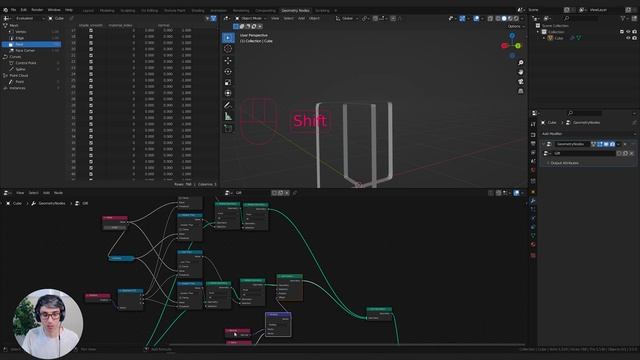Open the Edit menu
Screen dimensions: 640x360
coord(24,10)
